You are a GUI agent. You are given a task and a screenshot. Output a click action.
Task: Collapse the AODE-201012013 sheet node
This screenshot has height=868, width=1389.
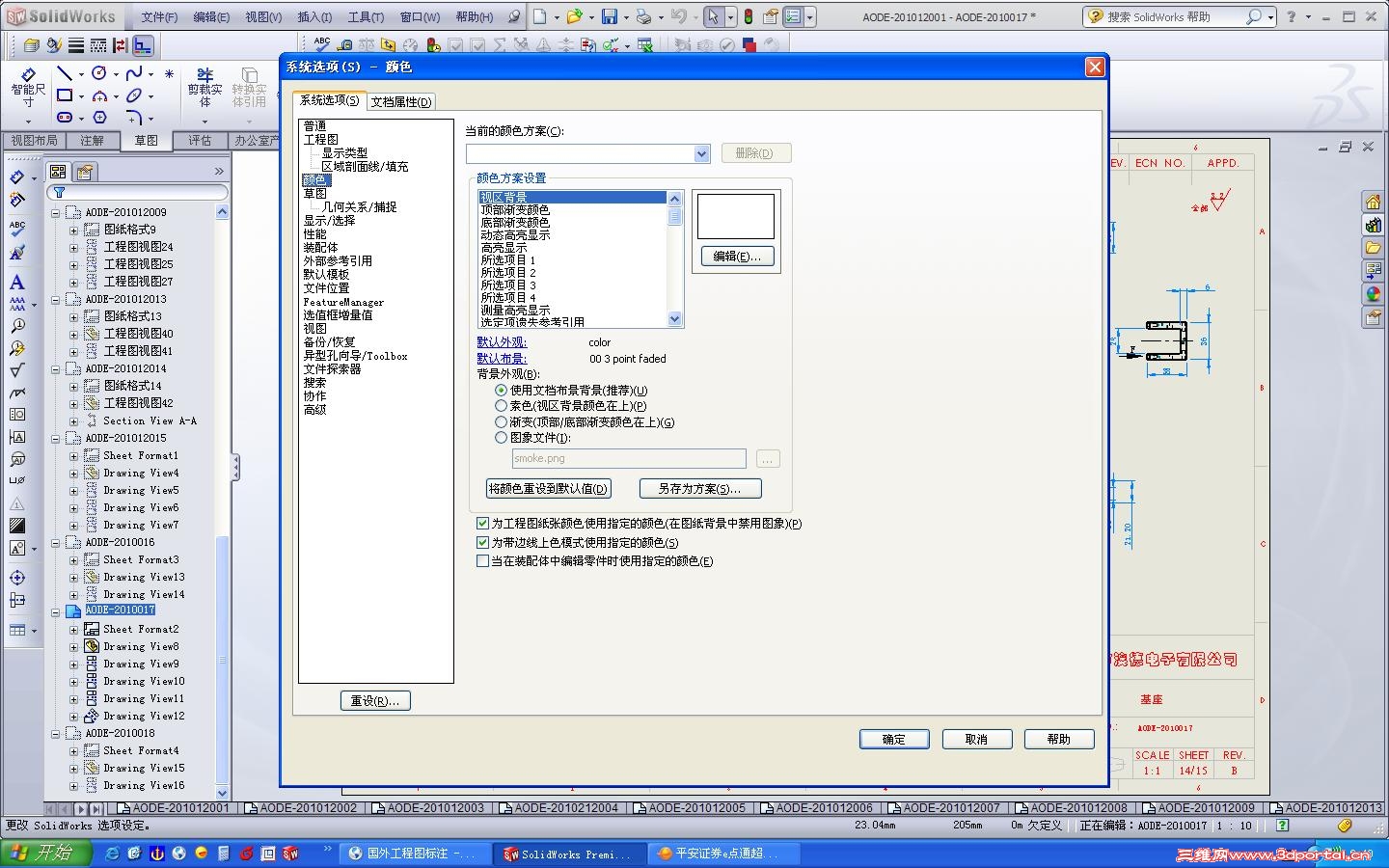click(56, 299)
